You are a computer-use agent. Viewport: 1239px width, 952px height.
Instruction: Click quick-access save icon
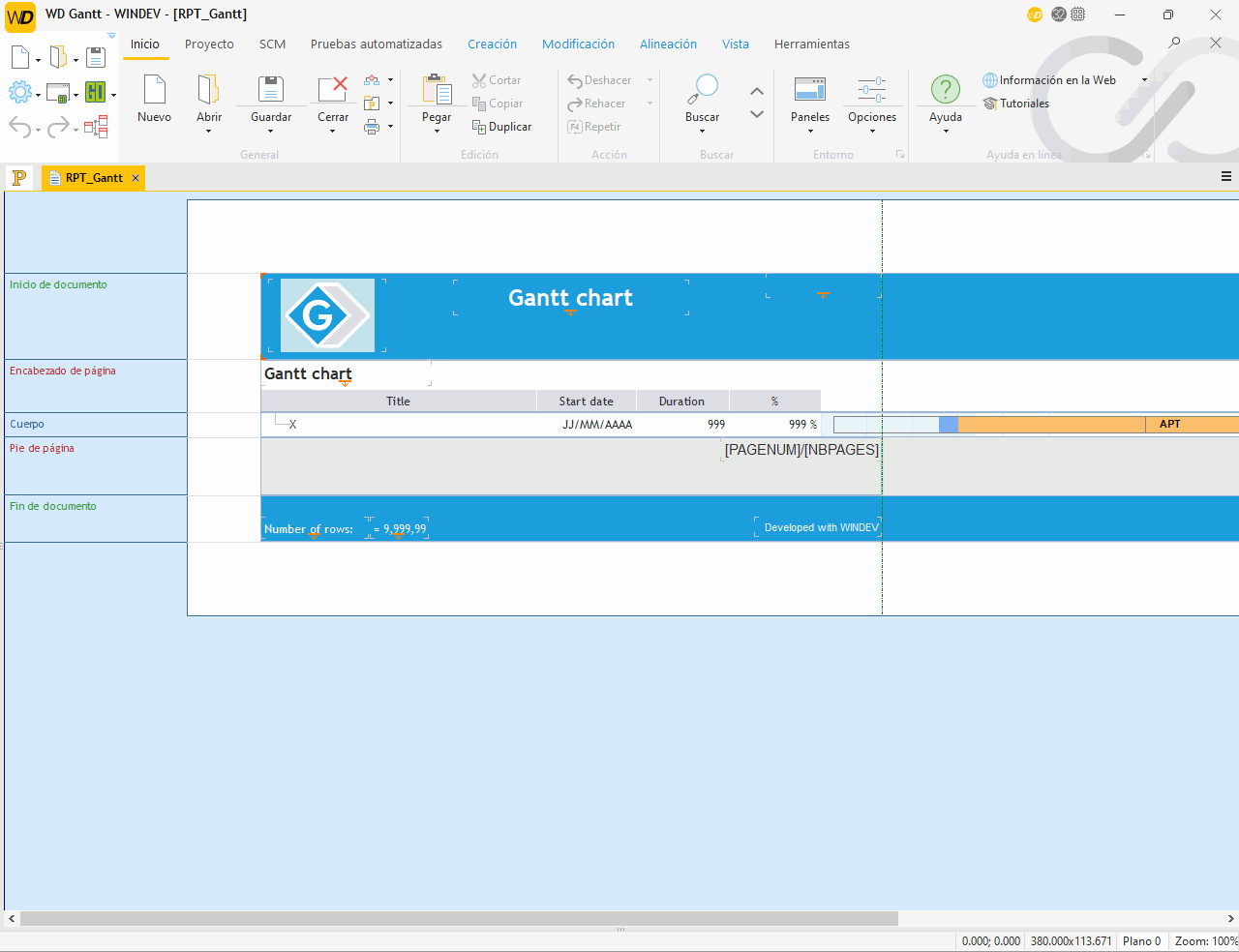[x=95, y=58]
